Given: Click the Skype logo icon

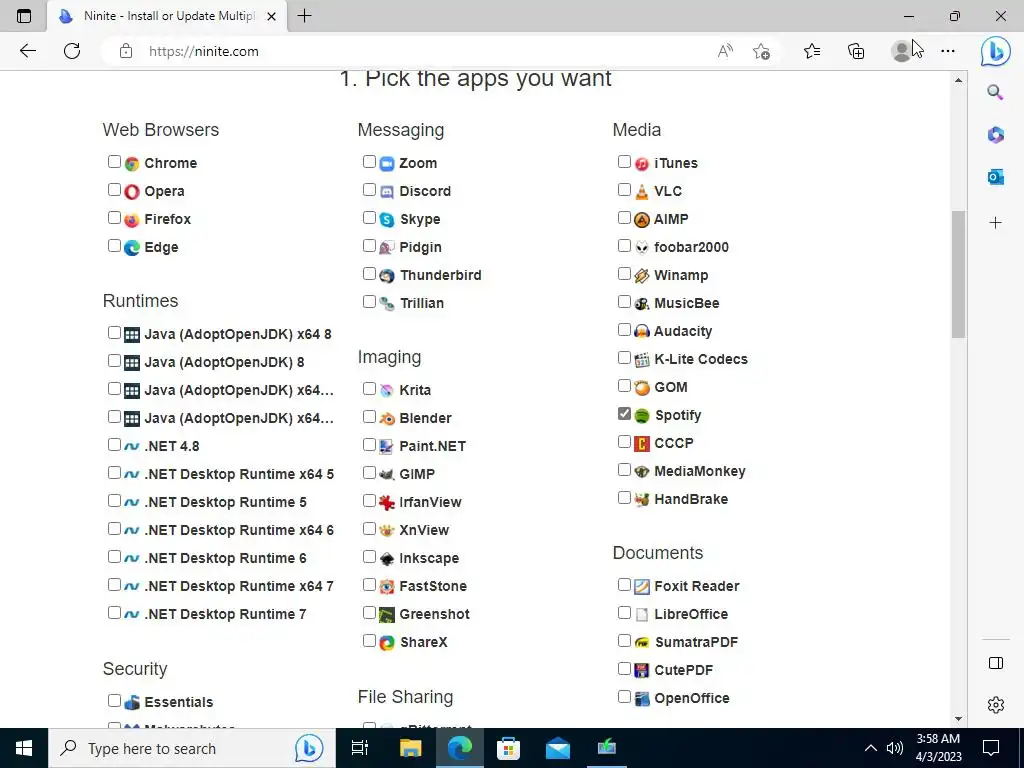Looking at the screenshot, I should click(387, 219).
